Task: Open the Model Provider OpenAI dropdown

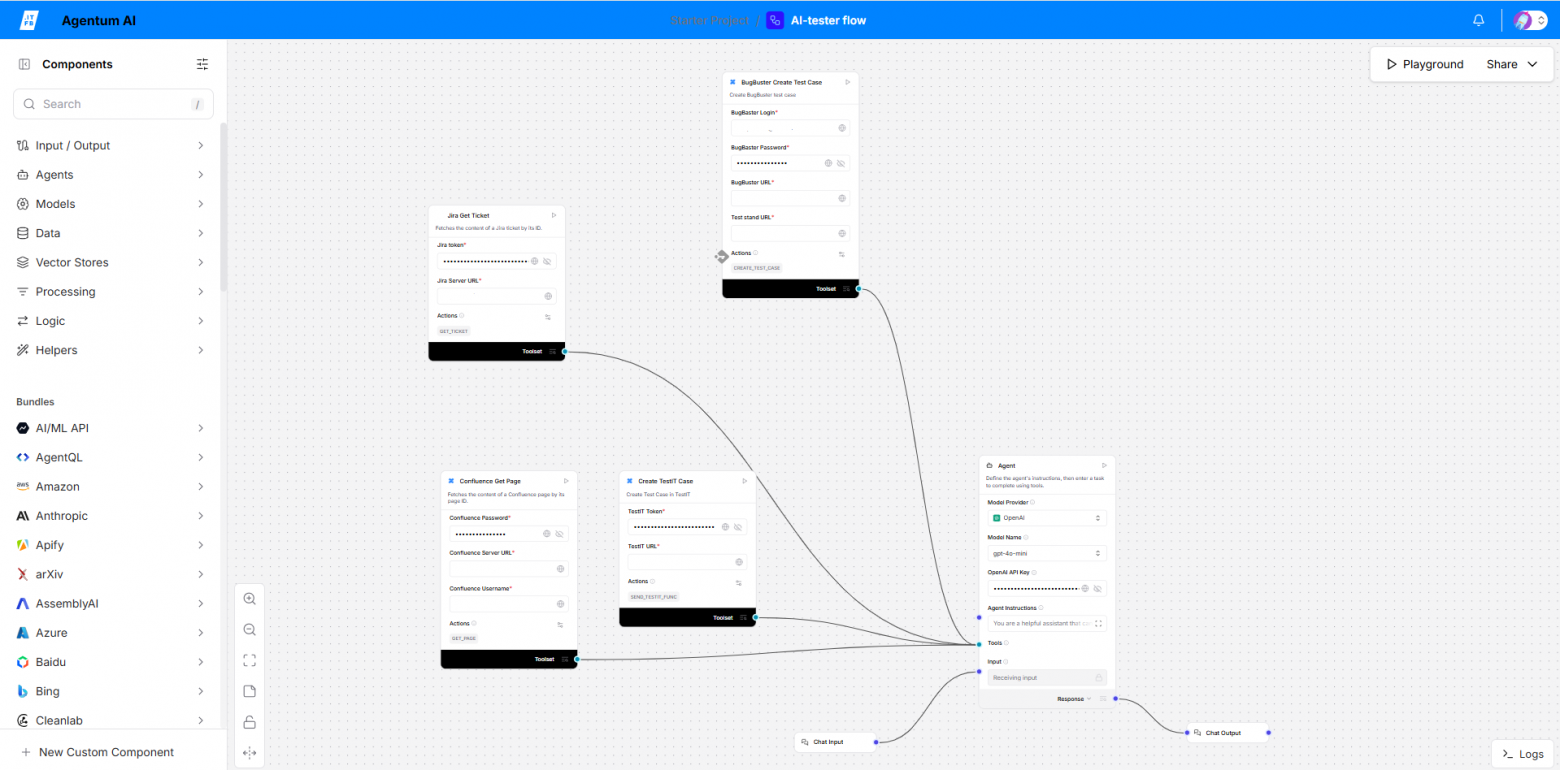Action: pos(1047,518)
